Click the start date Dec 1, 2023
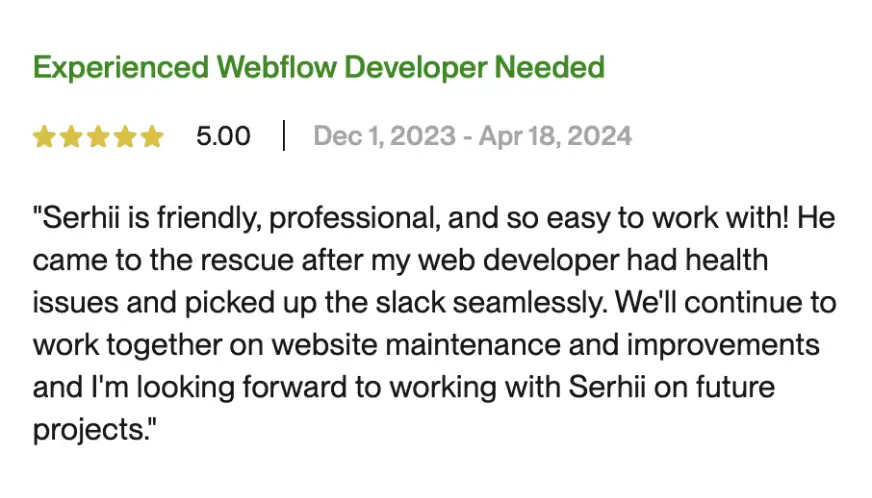The image size is (872, 498). 384,136
